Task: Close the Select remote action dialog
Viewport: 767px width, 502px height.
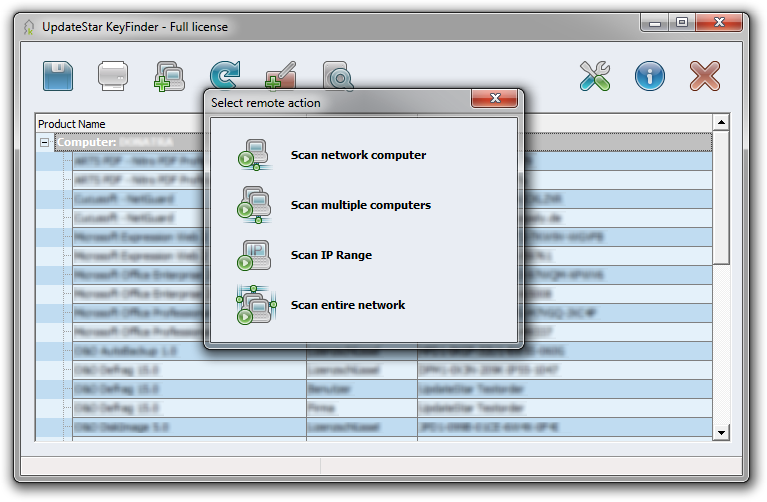Action: click(x=494, y=98)
